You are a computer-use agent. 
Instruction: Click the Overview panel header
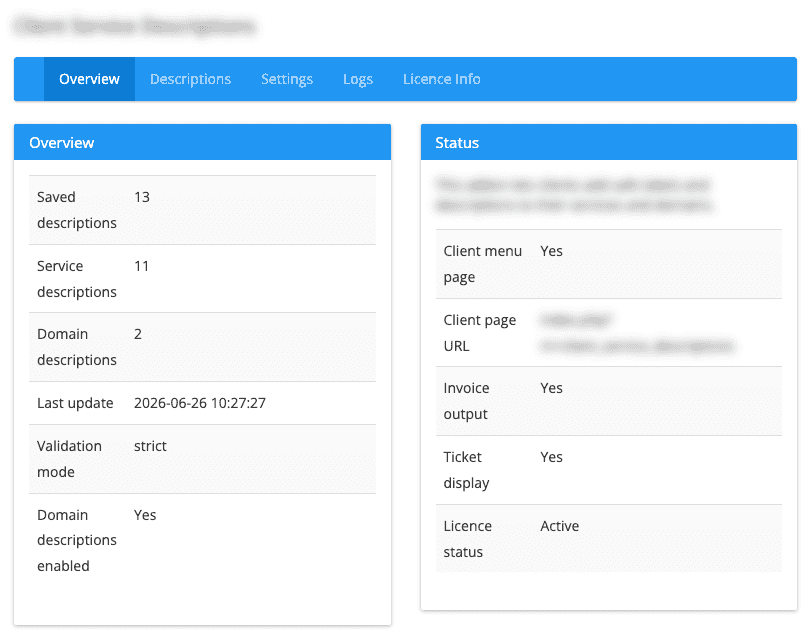pyautogui.click(x=202, y=143)
